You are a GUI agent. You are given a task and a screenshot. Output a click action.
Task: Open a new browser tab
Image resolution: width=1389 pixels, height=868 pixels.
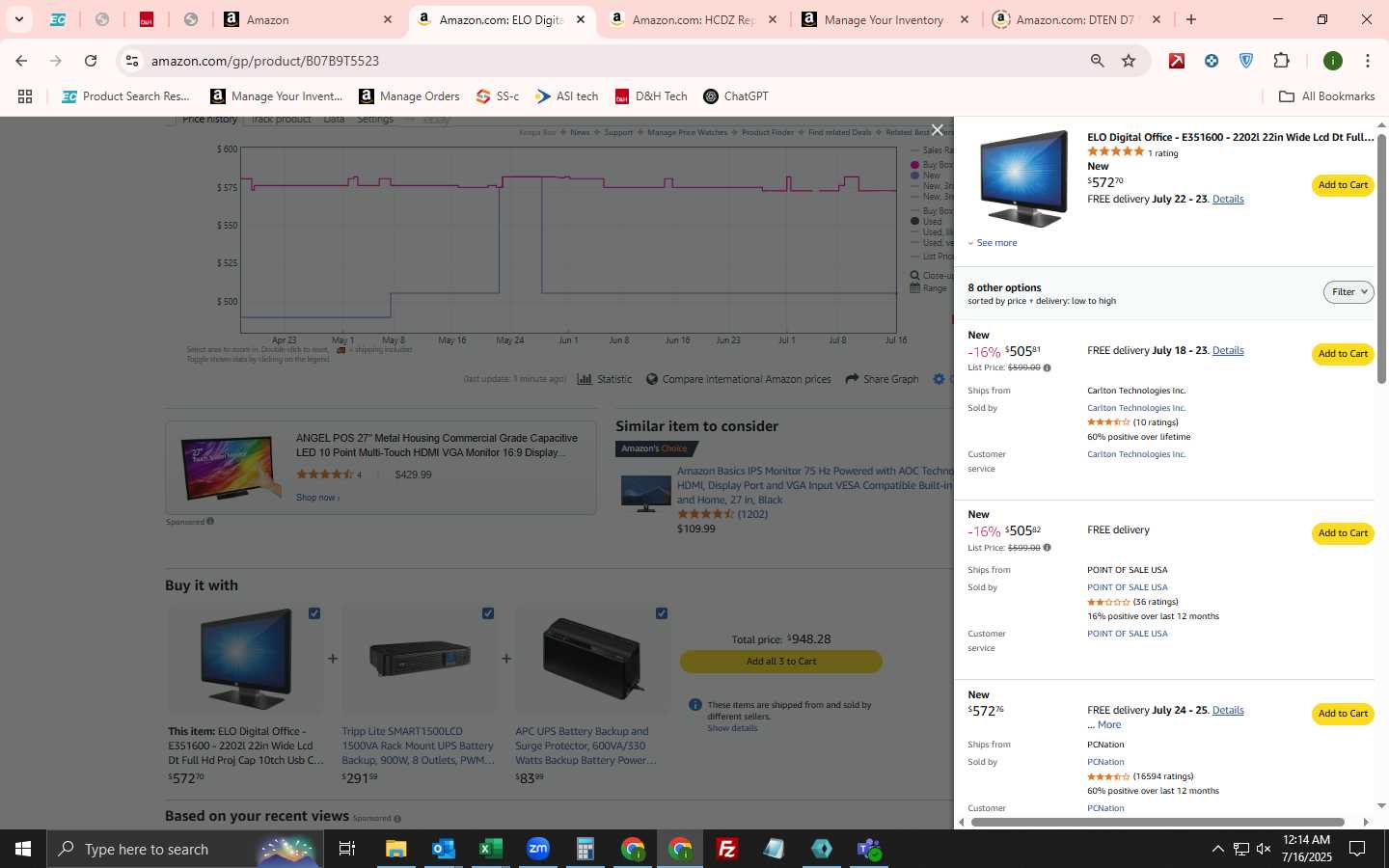(x=1191, y=19)
